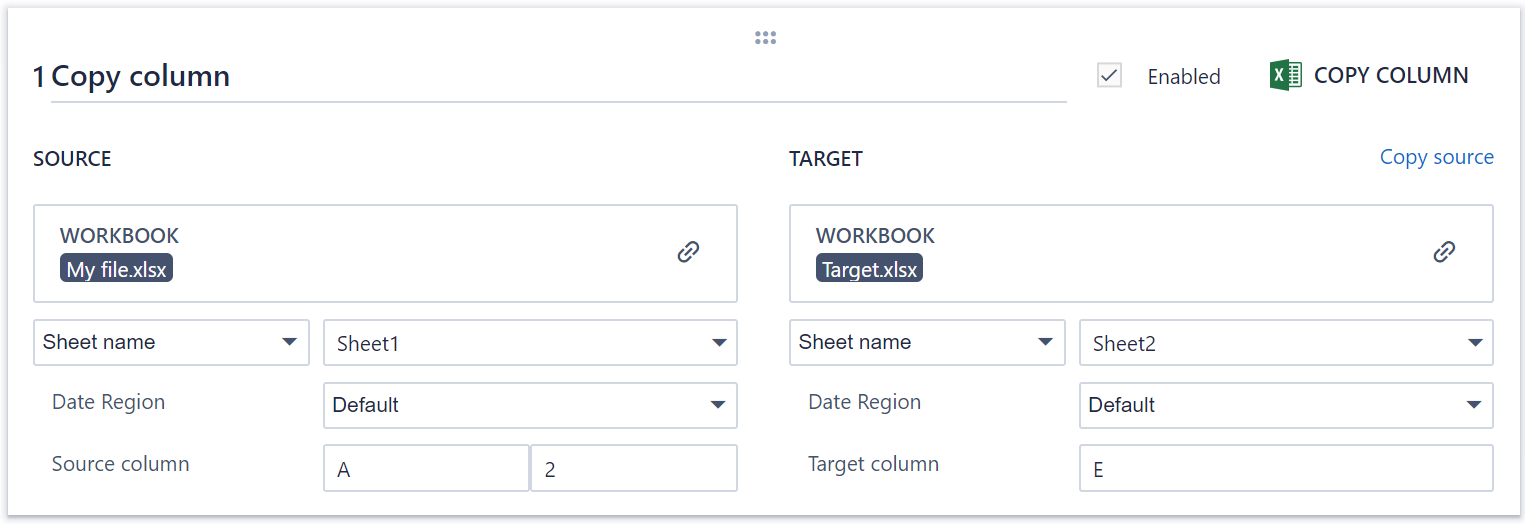
Task: Click the Excel Copy Column icon
Action: pos(1285,76)
